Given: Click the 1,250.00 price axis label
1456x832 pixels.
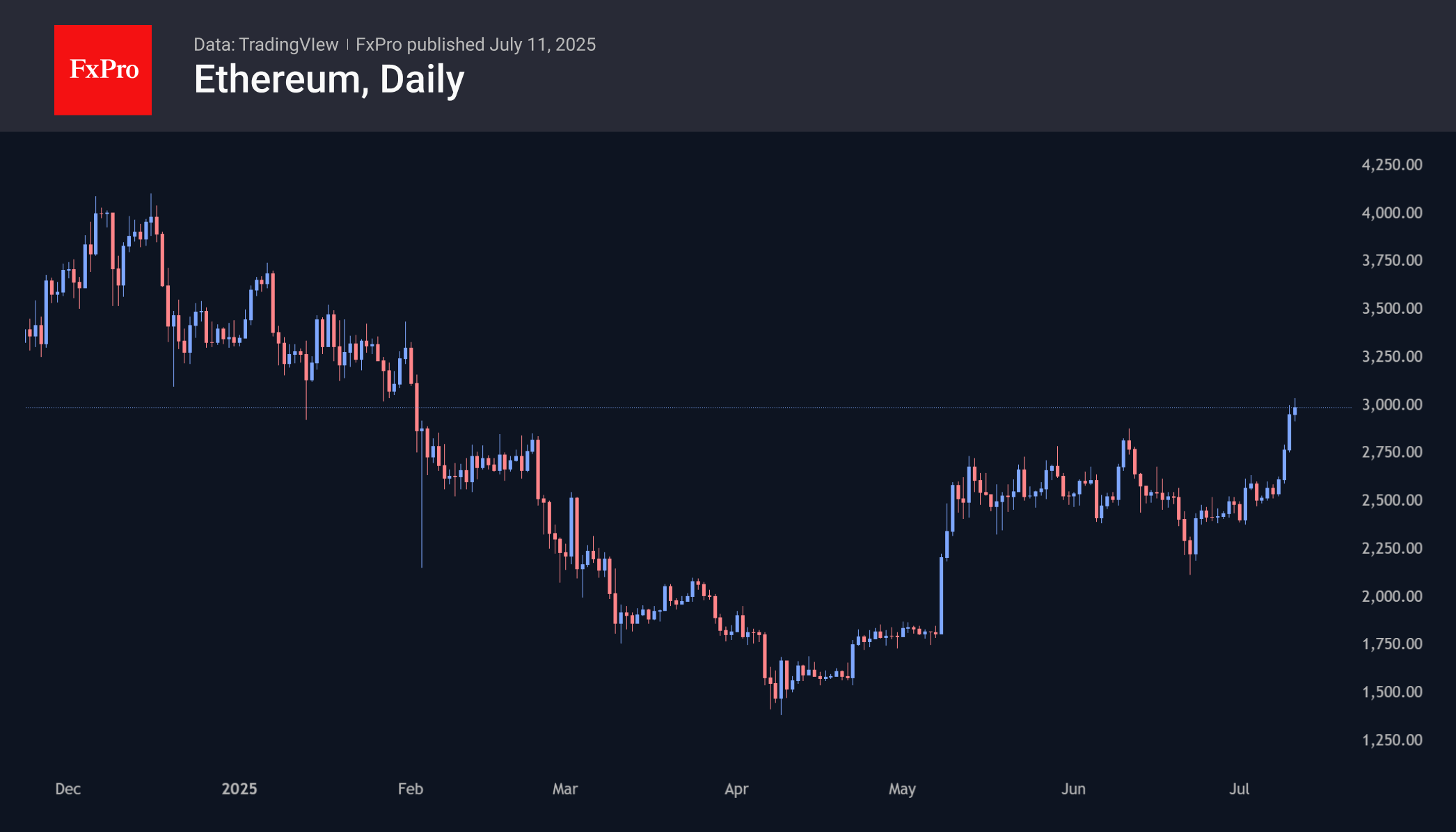Looking at the screenshot, I should [x=1391, y=740].
